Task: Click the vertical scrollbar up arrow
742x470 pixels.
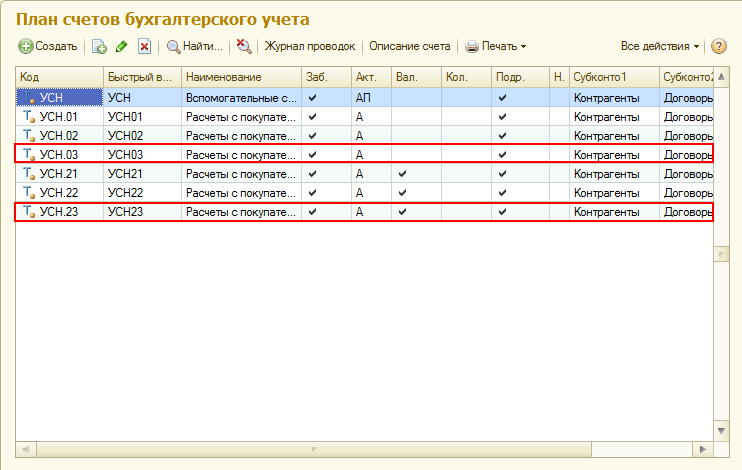Action: pyautogui.click(x=721, y=77)
